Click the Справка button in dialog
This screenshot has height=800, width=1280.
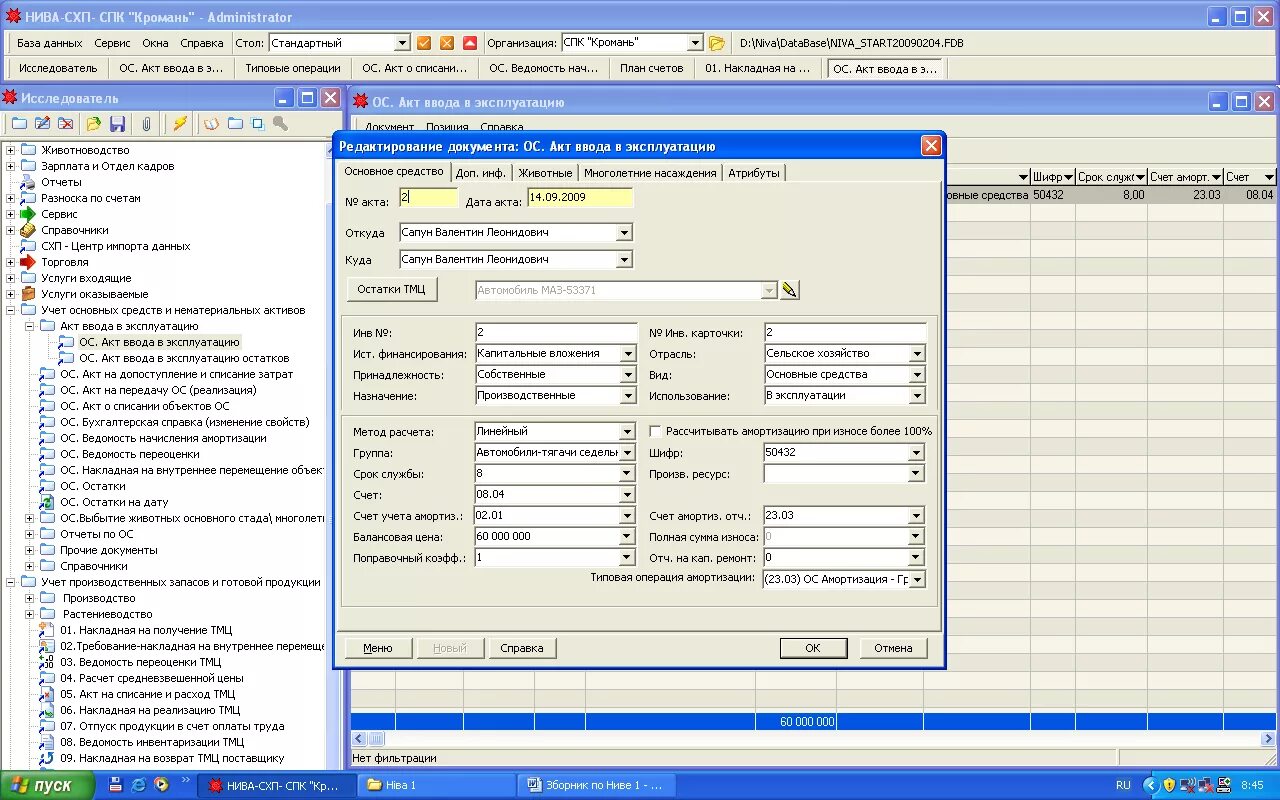(522, 648)
